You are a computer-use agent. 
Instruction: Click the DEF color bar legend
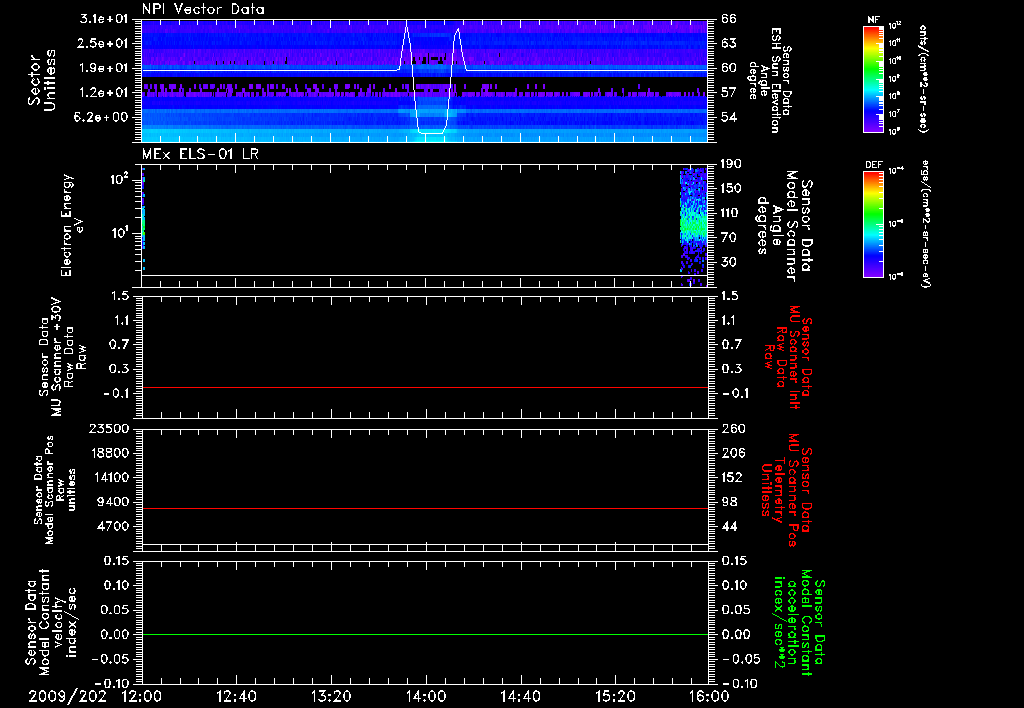pos(873,224)
